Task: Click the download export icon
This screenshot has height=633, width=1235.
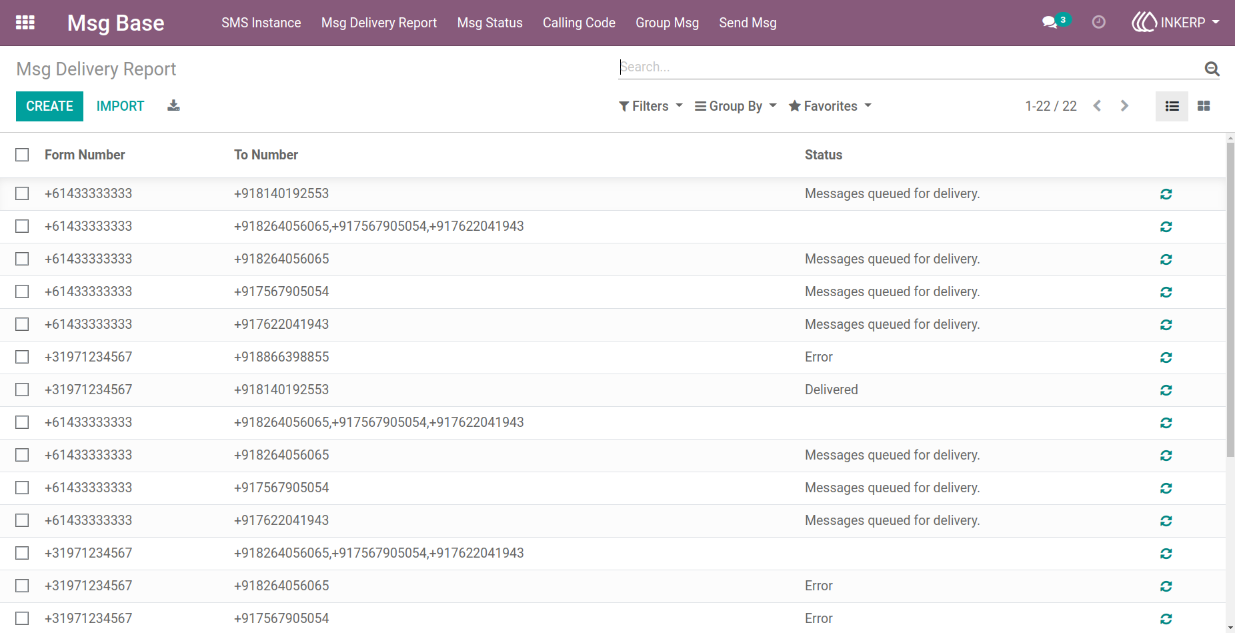Action: coord(173,106)
